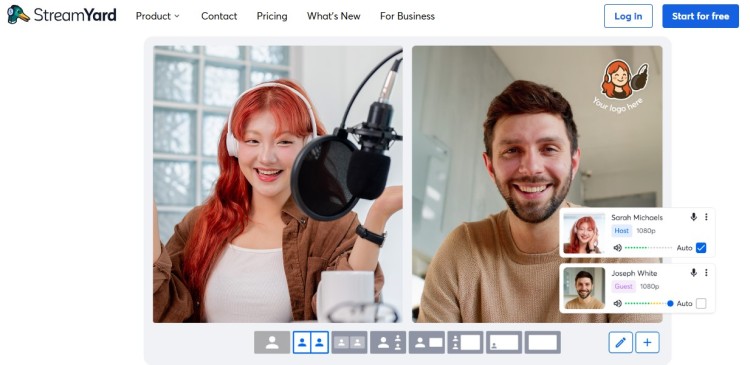Open the Pricing page
The width and height of the screenshot is (750, 365).
pos(272,16)
